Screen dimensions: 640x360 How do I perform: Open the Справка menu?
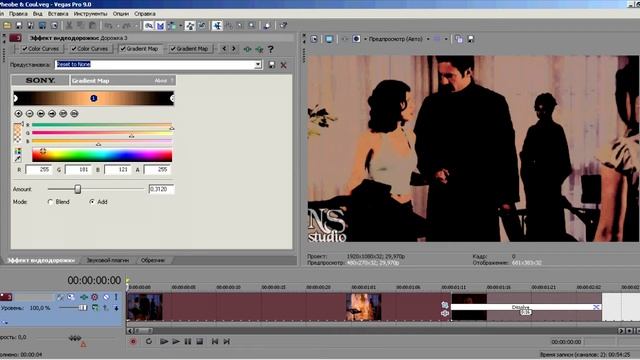coord(144,13)
